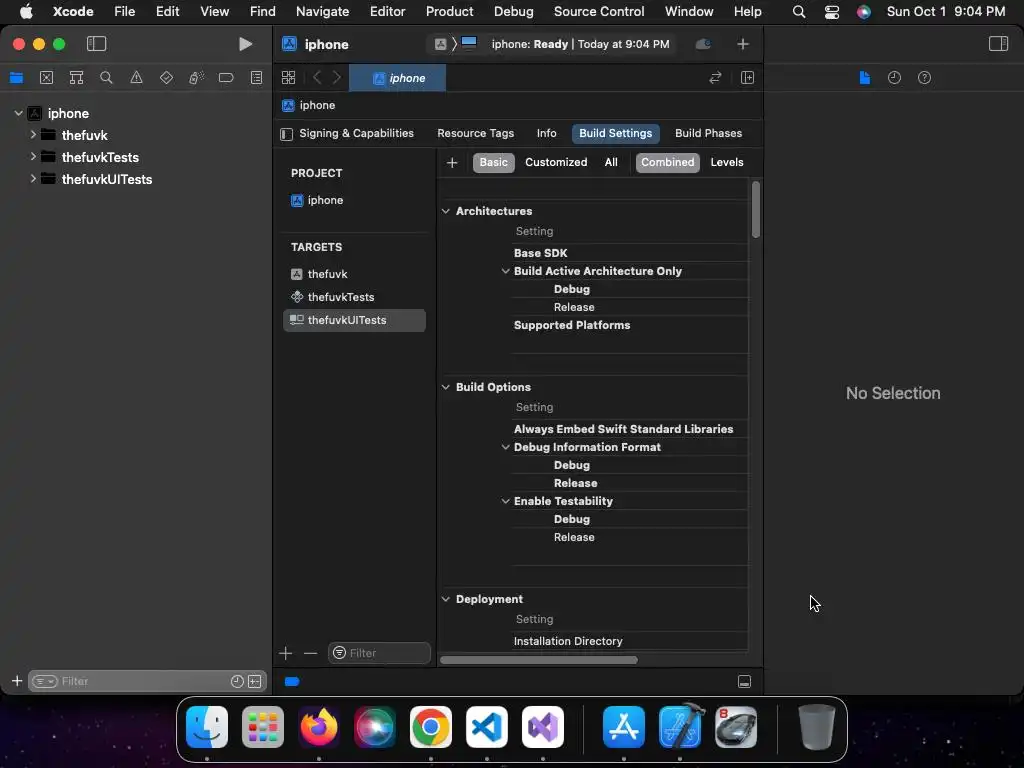The width and height of the screenshot is (1024, 768).
Task: Open the source control navigator
Action: (x=46, y=78)
